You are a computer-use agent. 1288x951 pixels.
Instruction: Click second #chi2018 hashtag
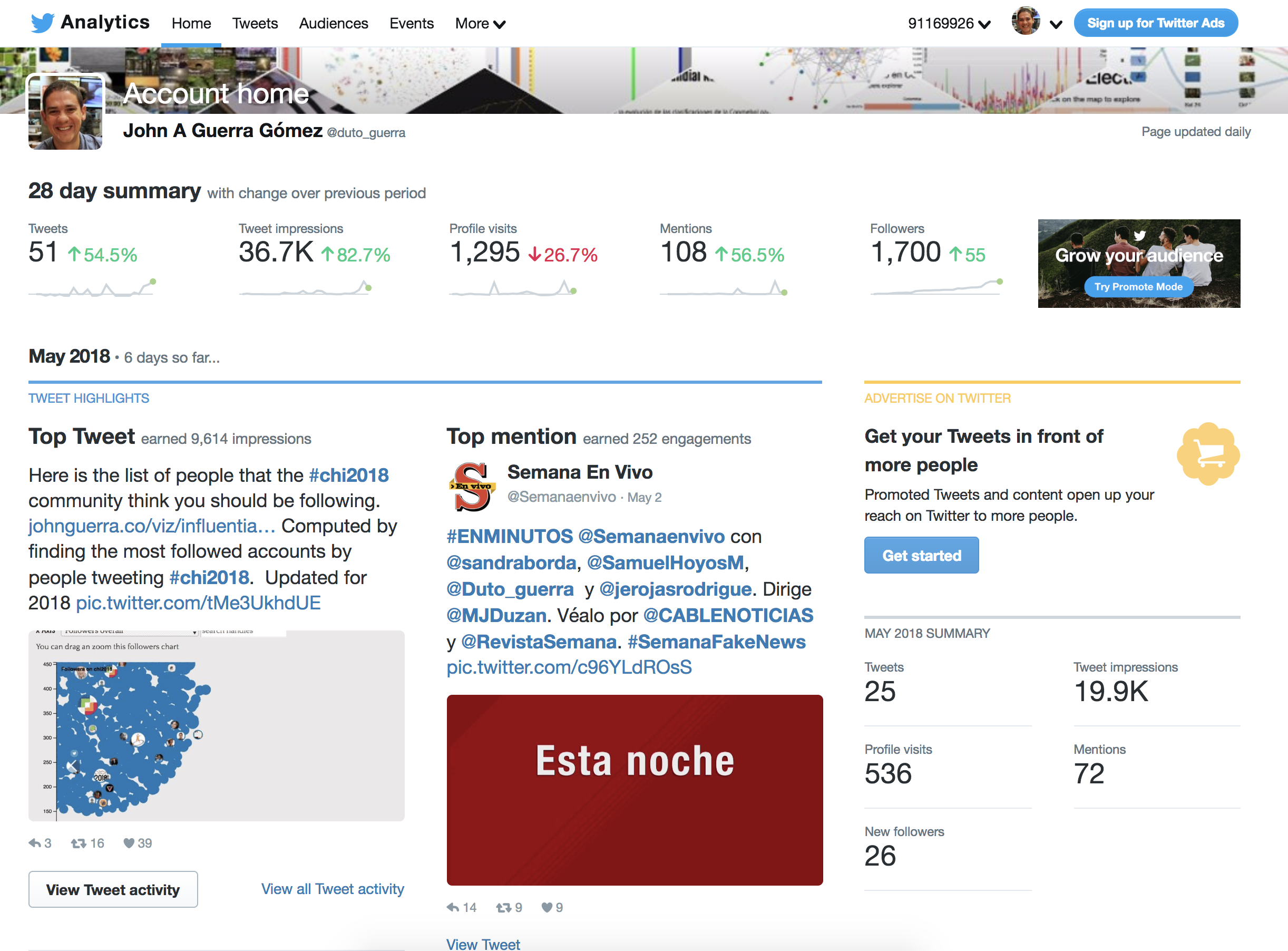click(210, 577)
